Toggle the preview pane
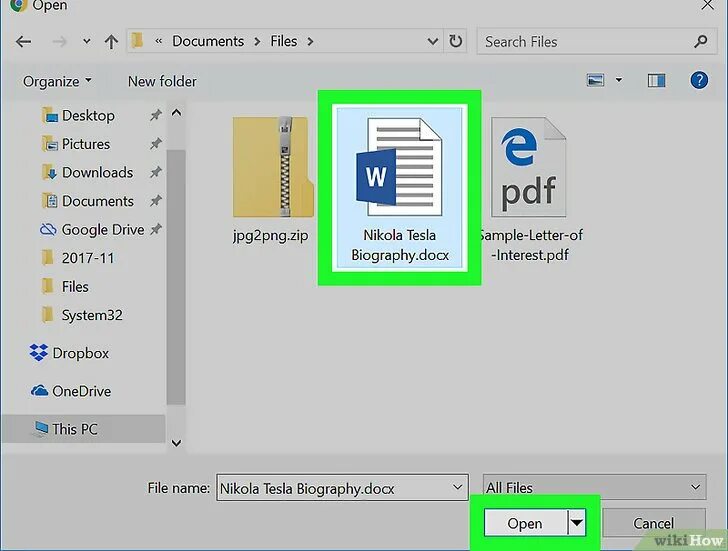The height and width of the screenshot is (551, 728). [x=656, y=81]
